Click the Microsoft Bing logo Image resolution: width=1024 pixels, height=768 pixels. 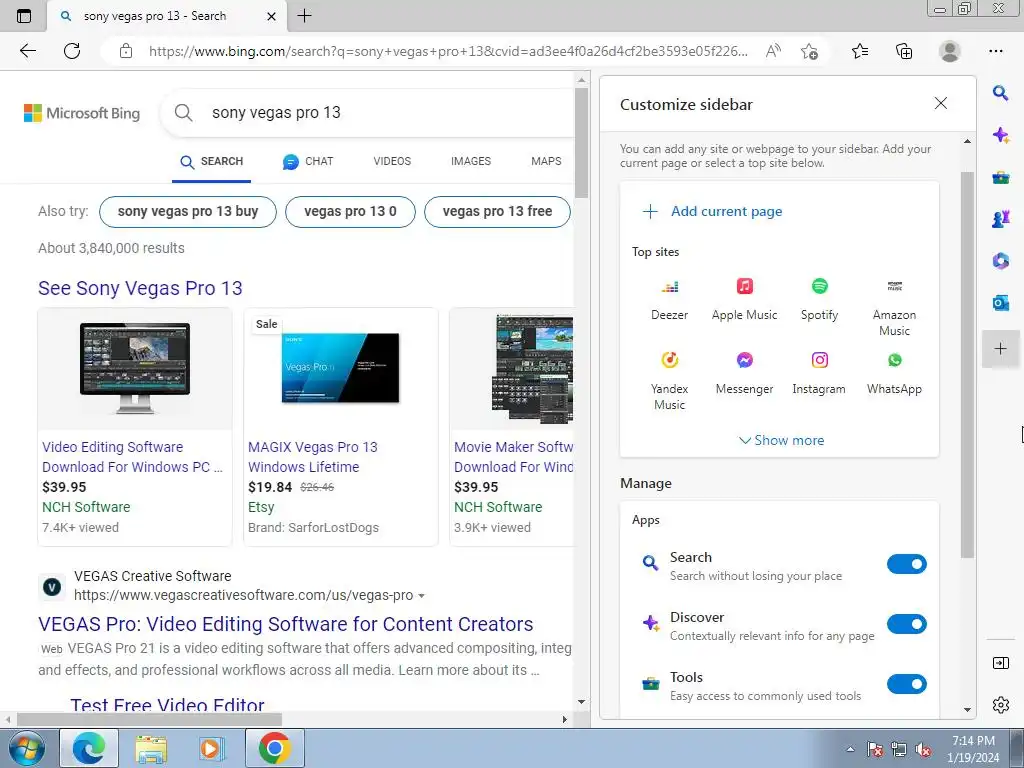(82, 113)
